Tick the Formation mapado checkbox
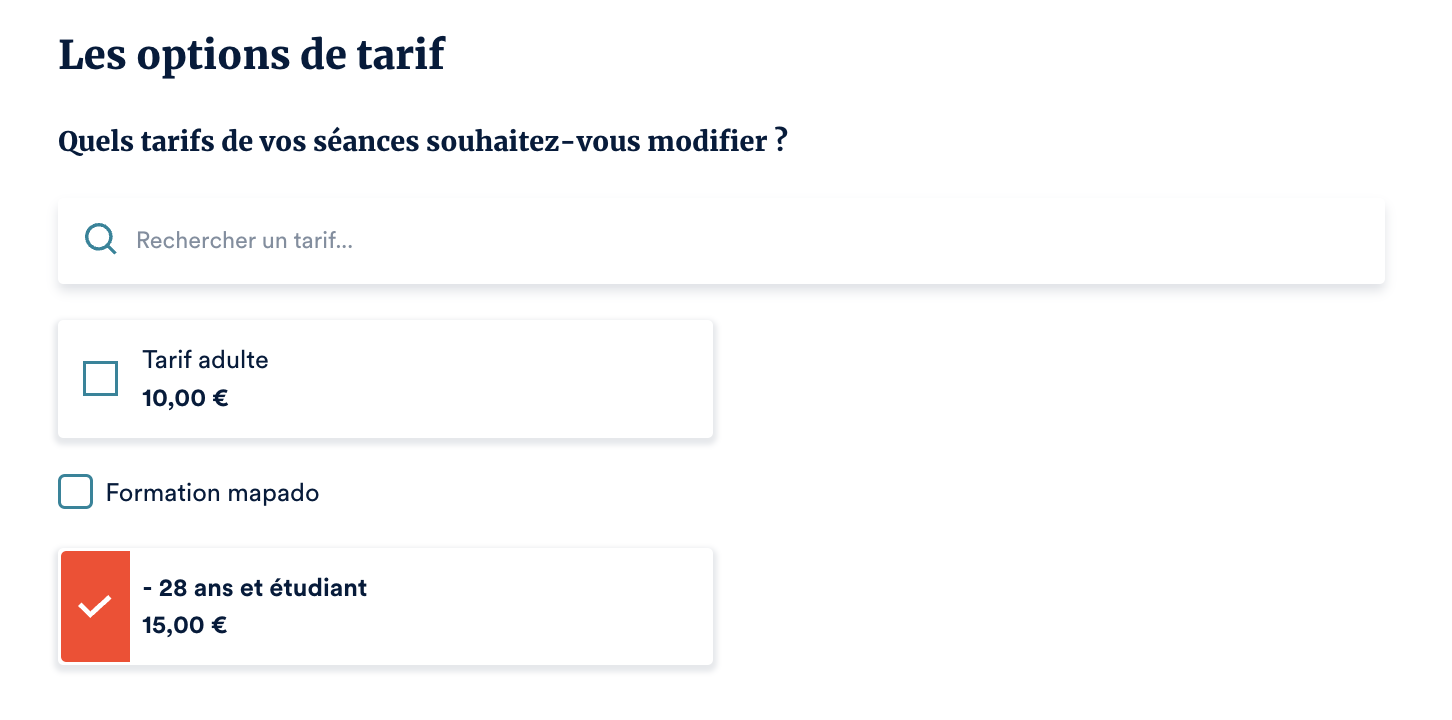Viewport: 1452px width, 720px height. pyautogui.click(x=75, y=492)
